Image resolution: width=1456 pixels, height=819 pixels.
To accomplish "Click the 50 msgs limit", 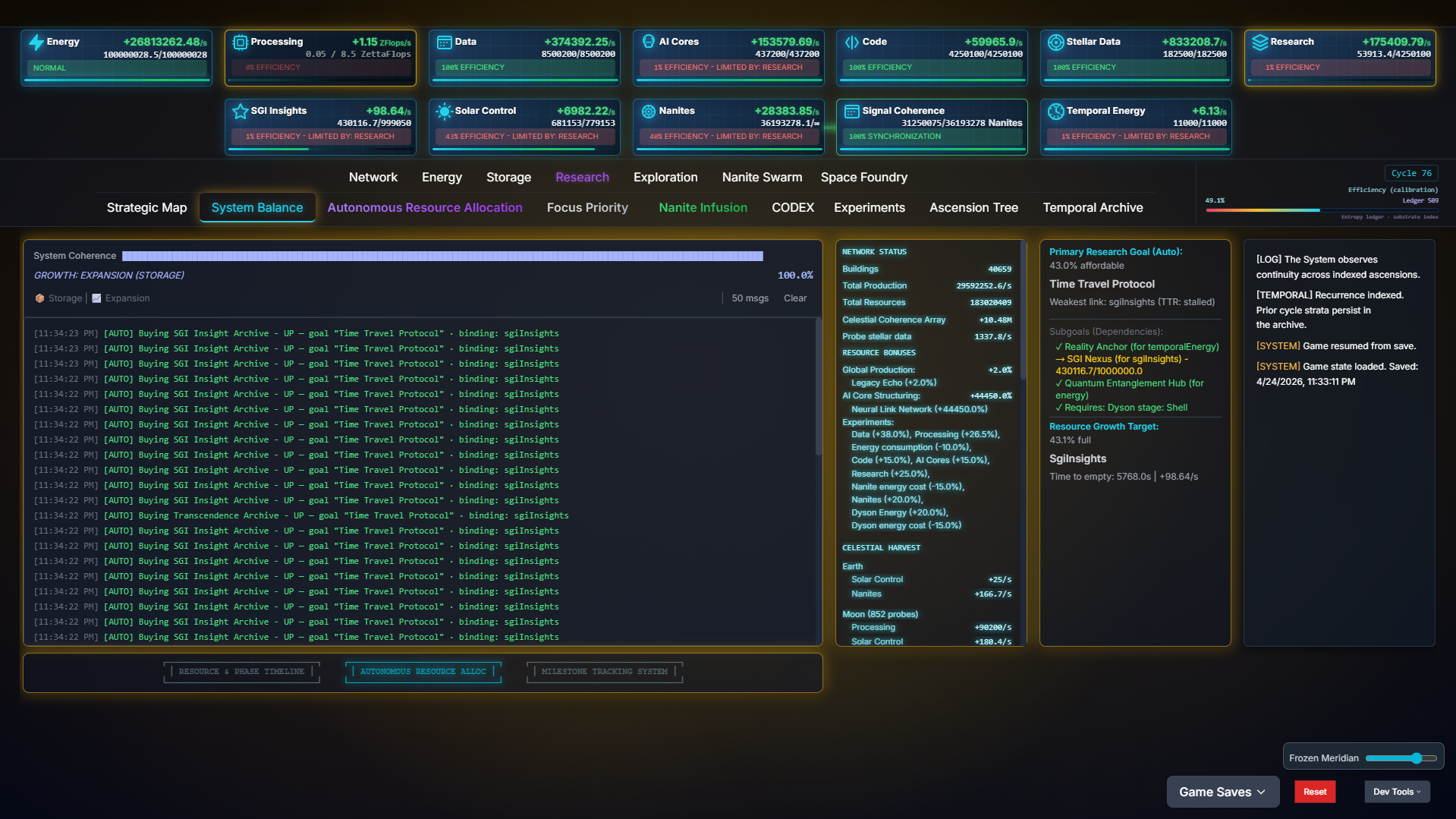I will 750,298.
